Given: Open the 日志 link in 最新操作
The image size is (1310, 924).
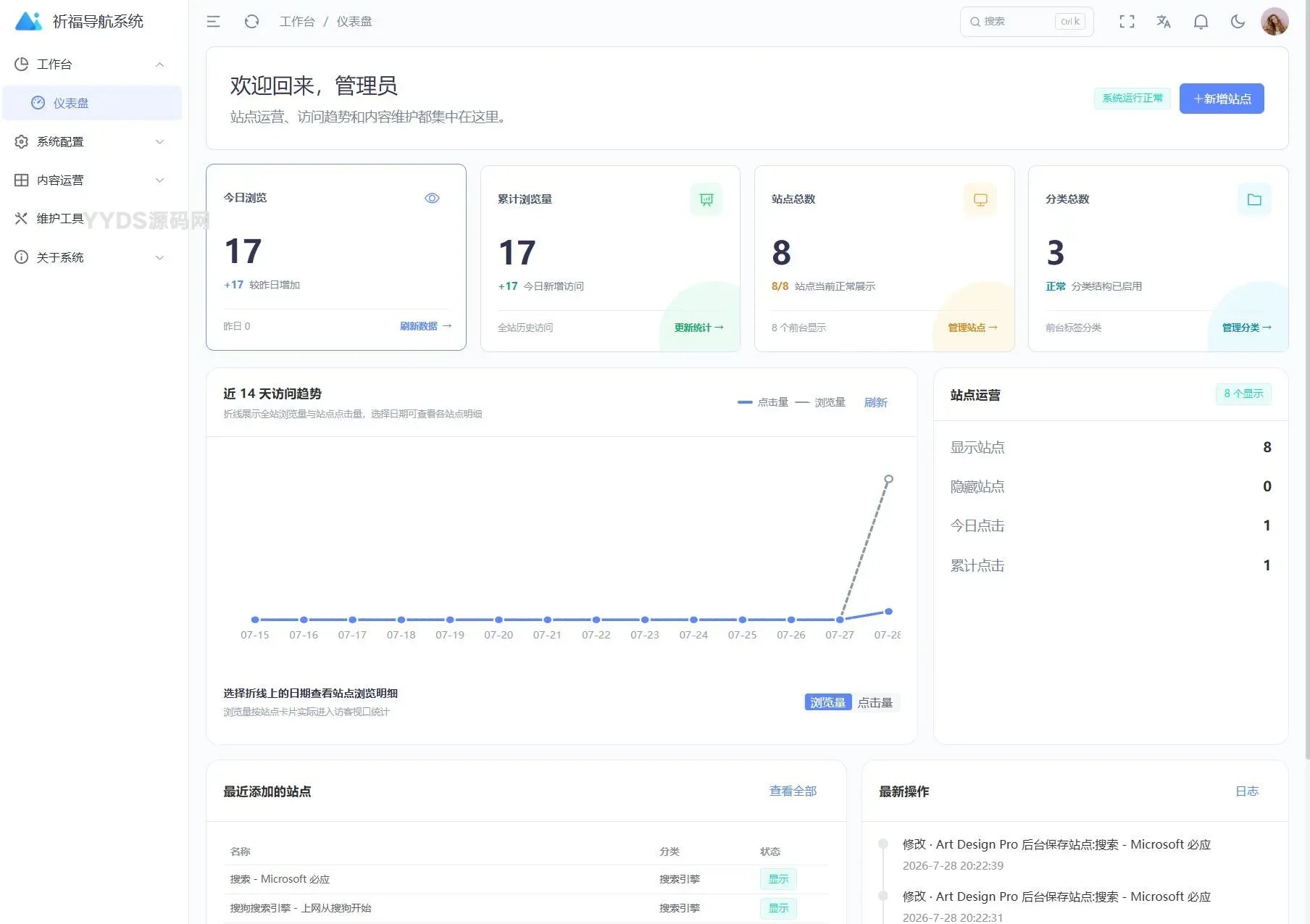Looking at the screenshot, I should (1247, 791).
